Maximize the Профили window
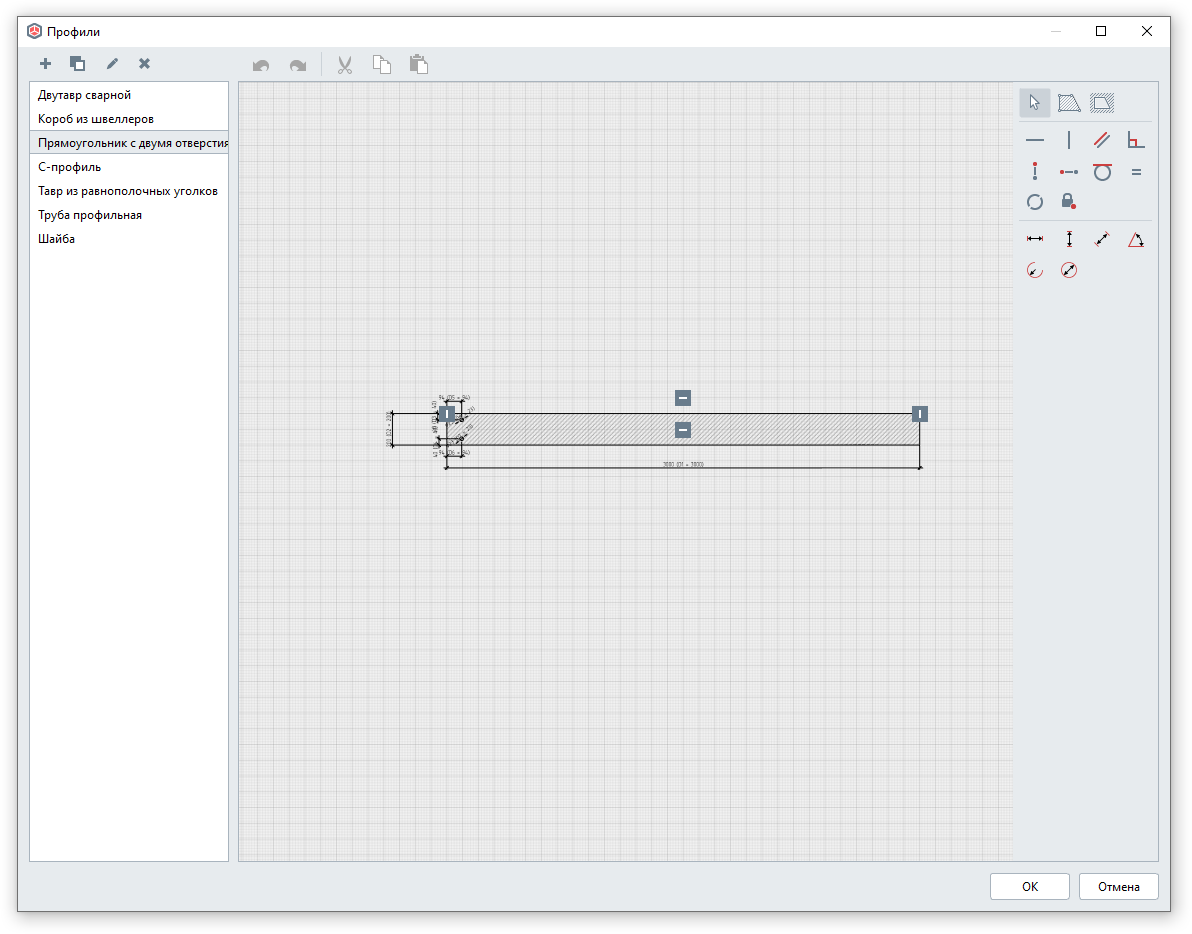The height and width of the screenshot is (934, 1192). coord(1101,31)
